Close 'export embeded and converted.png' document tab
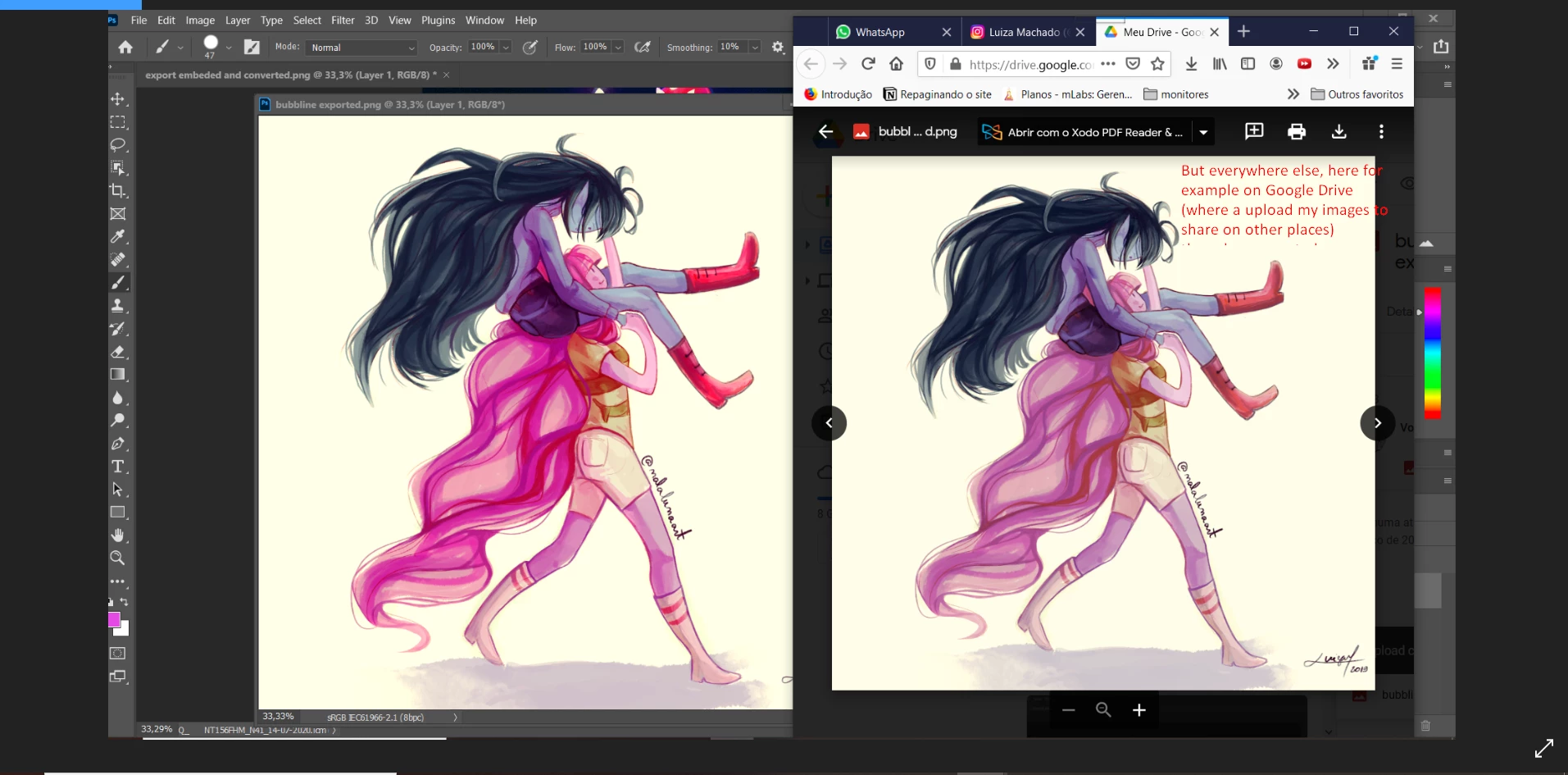The height and width of the screenshot is (775, 1568). tap(447, 75)
